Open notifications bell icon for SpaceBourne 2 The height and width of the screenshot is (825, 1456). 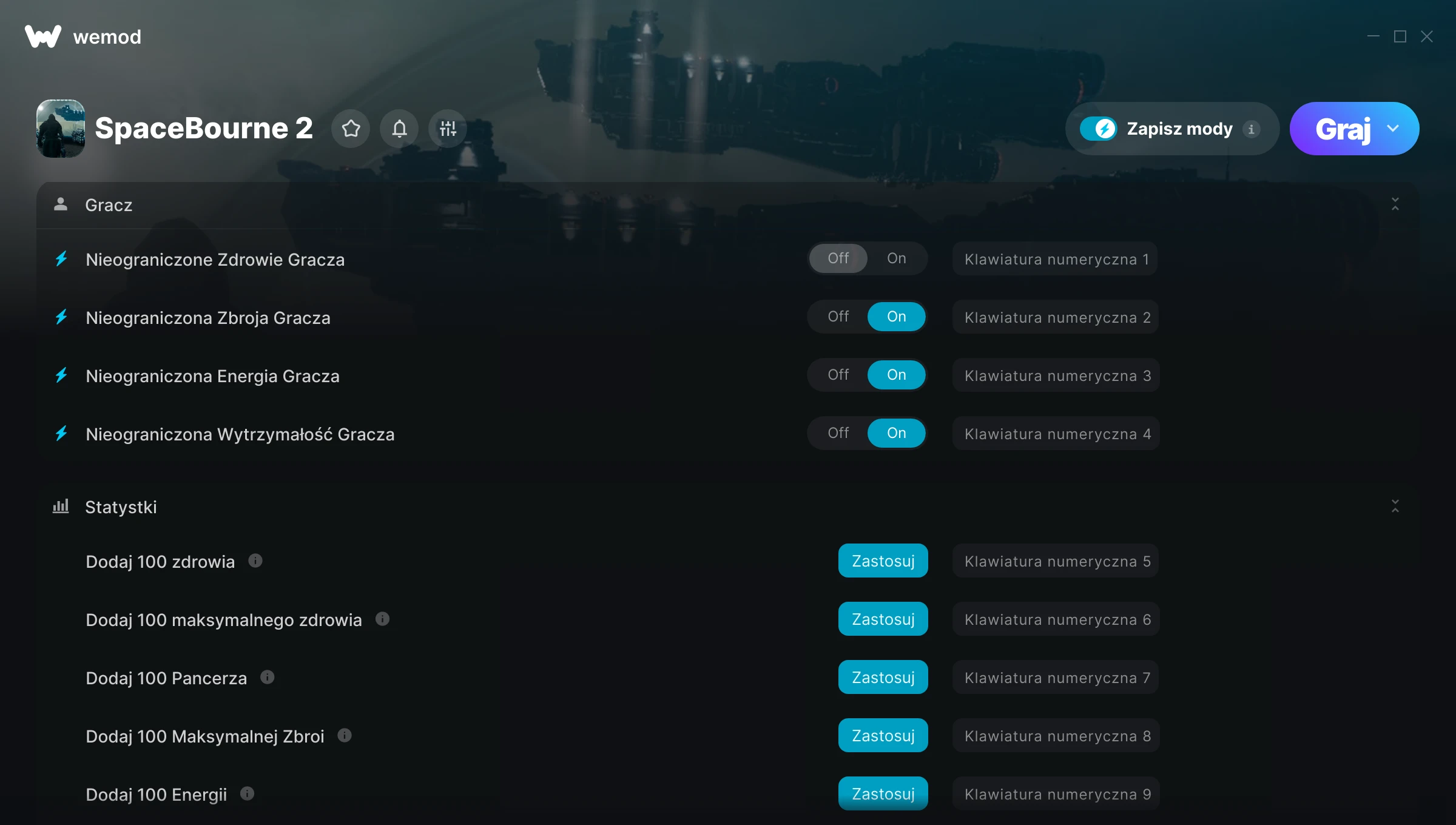pos(399,129)
